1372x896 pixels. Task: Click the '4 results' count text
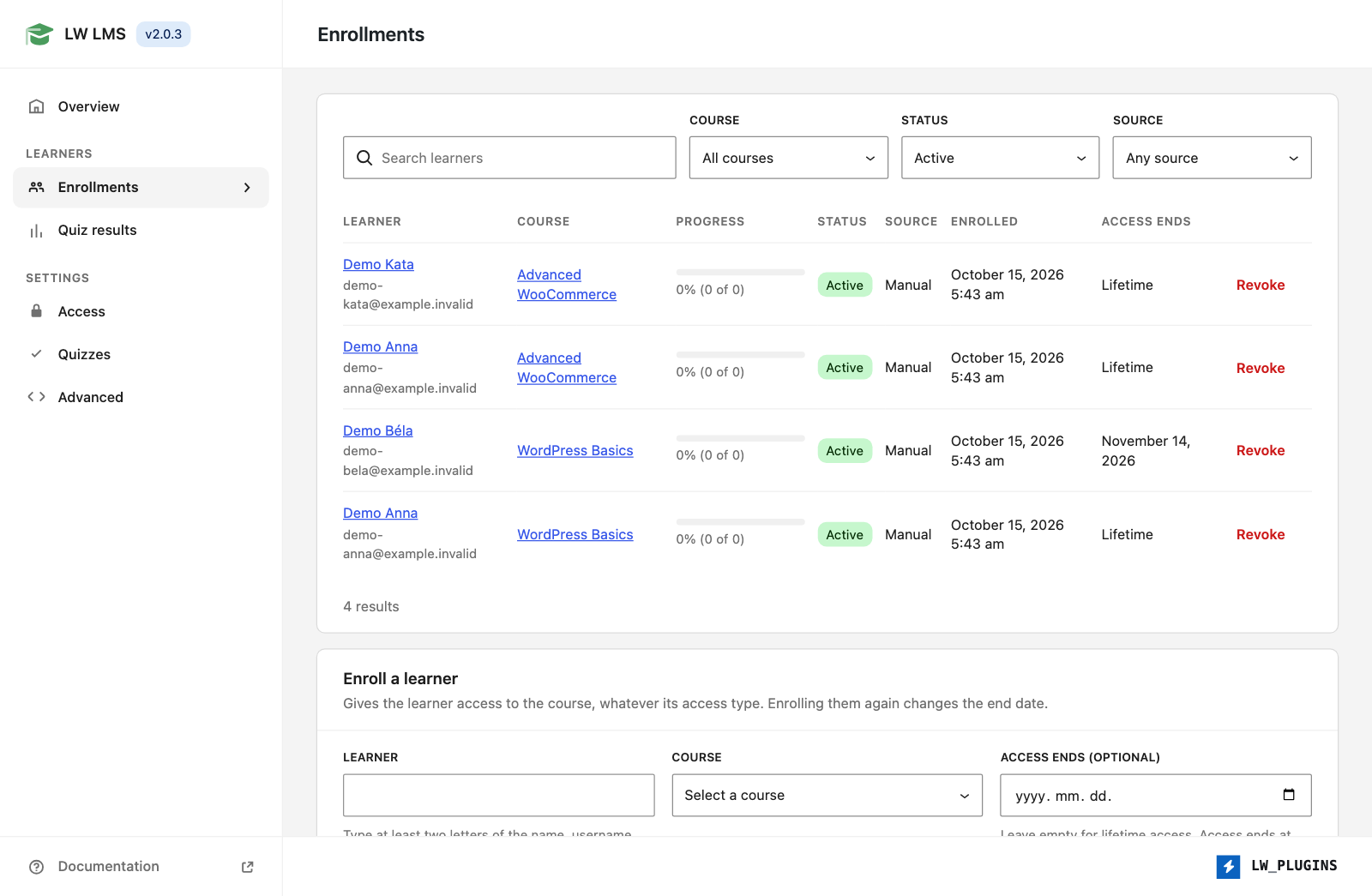[x=371, y=606]
